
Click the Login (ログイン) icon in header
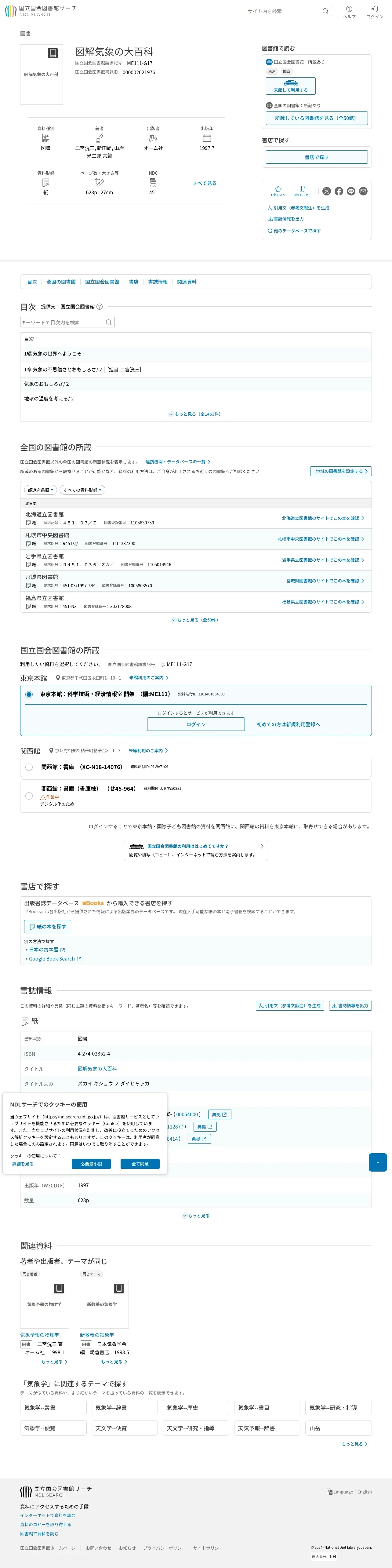tap(374, 12)
